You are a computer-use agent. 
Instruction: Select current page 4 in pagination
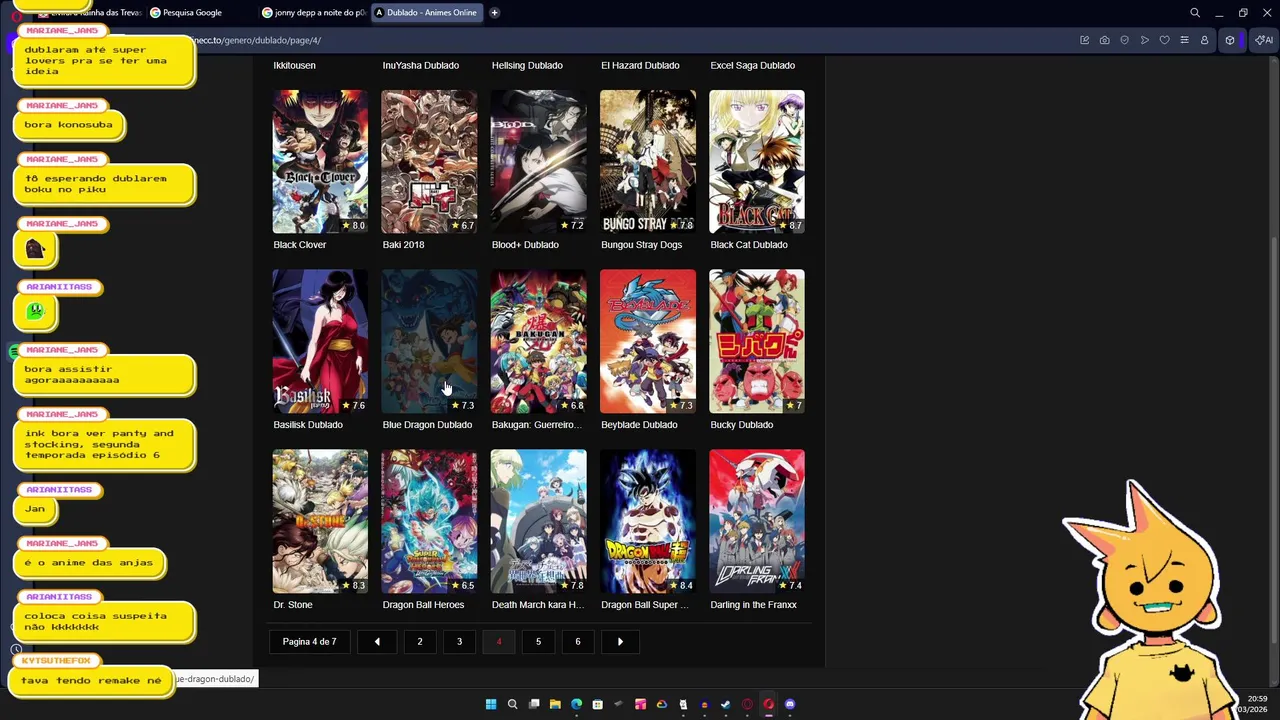click(499, 642)
